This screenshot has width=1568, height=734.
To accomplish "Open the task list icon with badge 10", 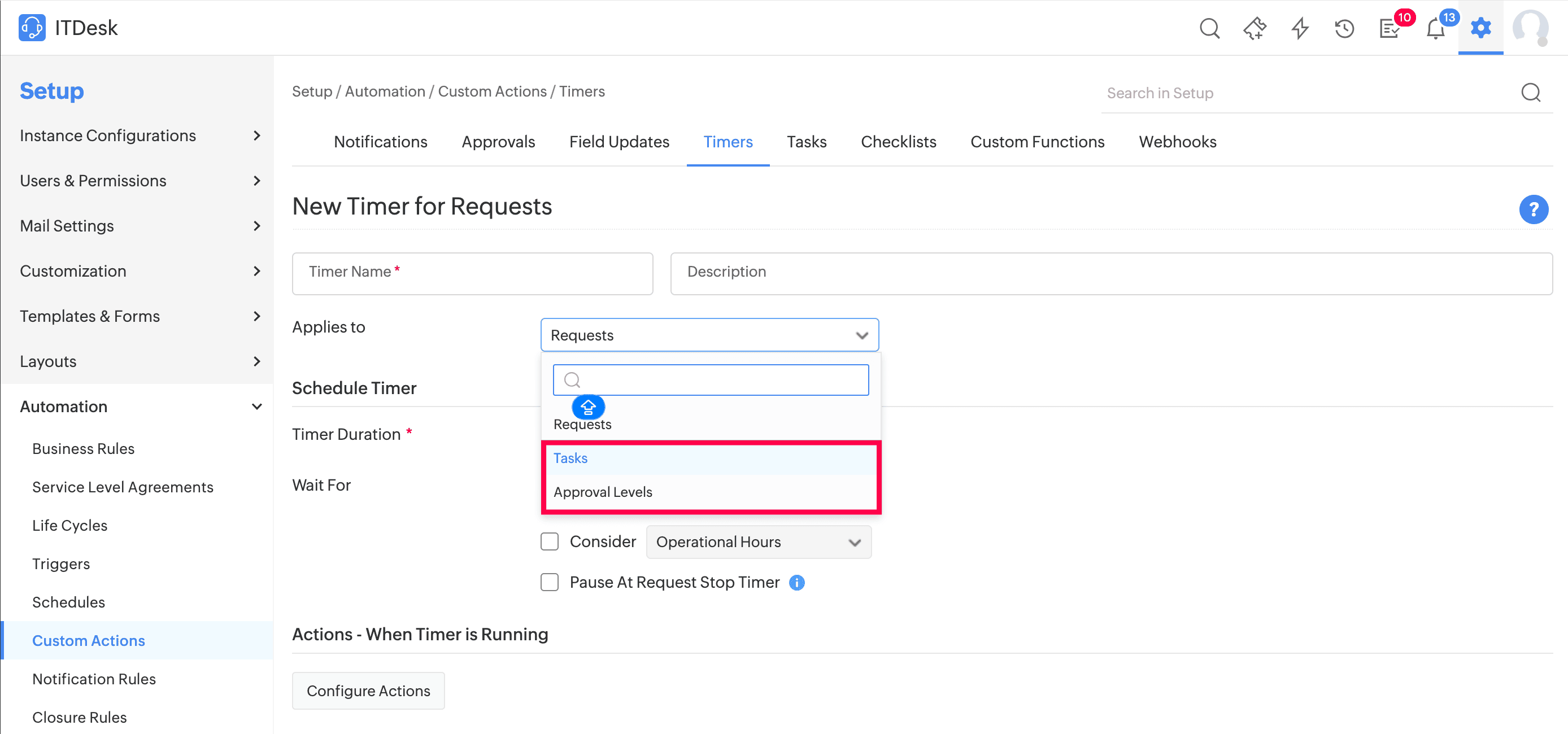I will tap(1389, 28).
